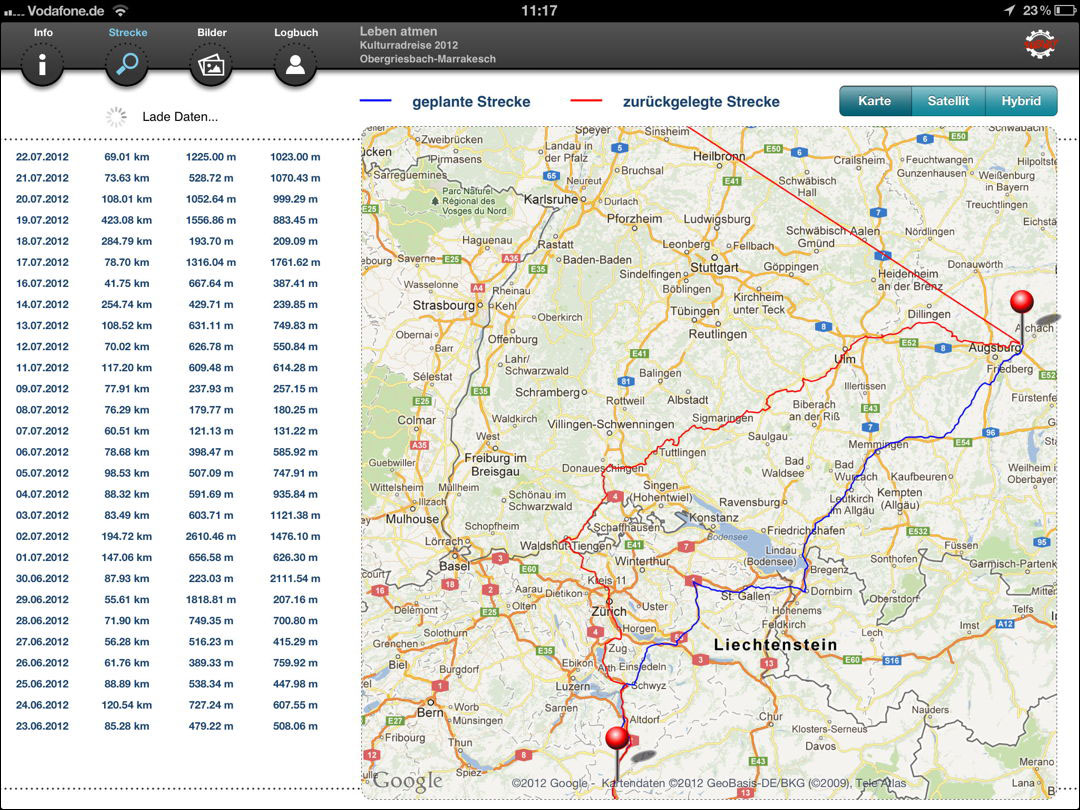Screen dimensions: 1080x810
Task: Select the 18.07.2012 route entry
Action: [x=168, y=241]
